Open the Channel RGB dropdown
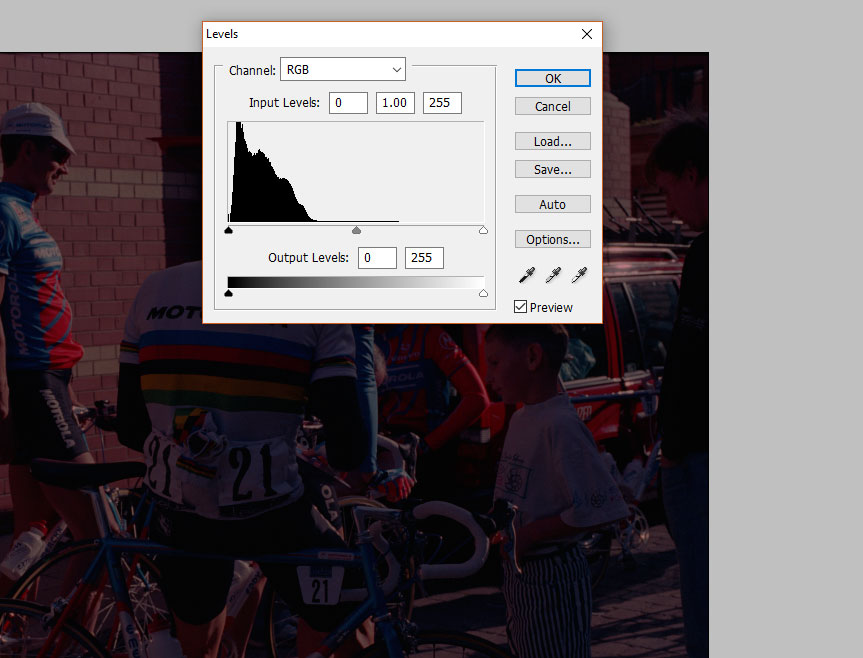The image size is (863, 658). [343, 69]
